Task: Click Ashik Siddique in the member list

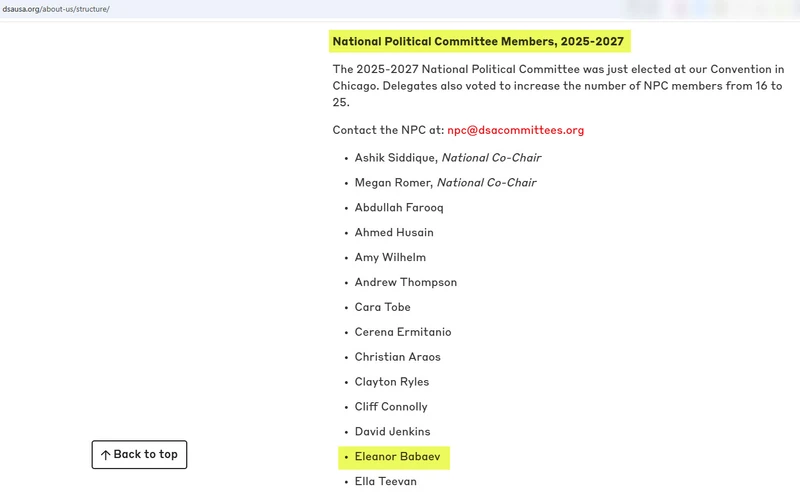Action: [396, 158]
